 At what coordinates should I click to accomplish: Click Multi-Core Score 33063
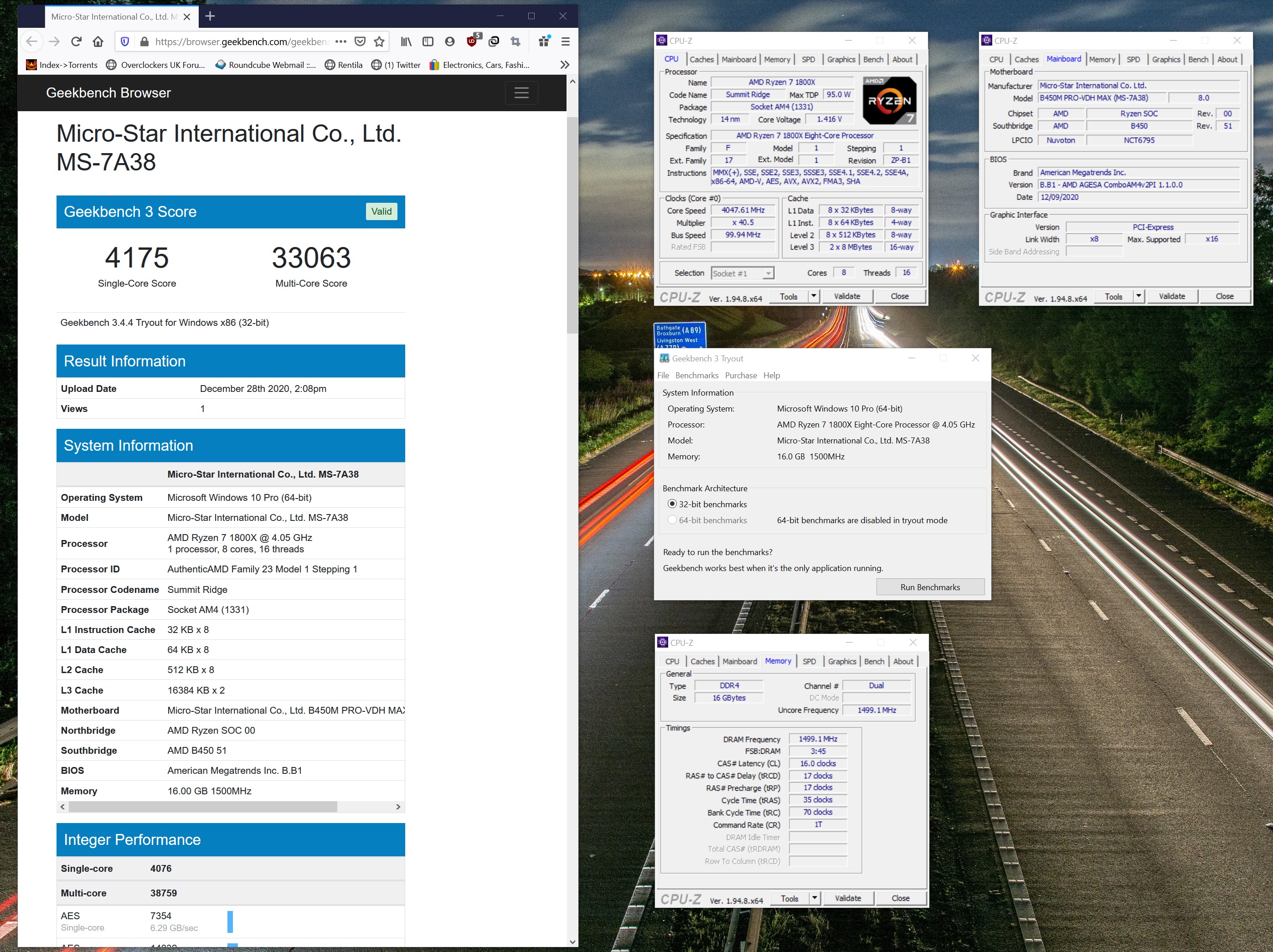click(x=311, y=257)
